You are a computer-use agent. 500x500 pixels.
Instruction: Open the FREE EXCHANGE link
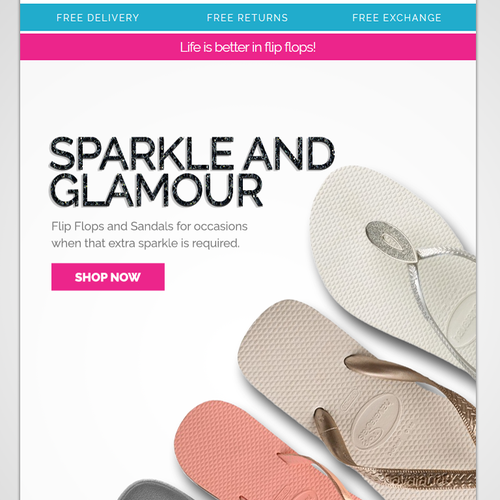point(397,18)
